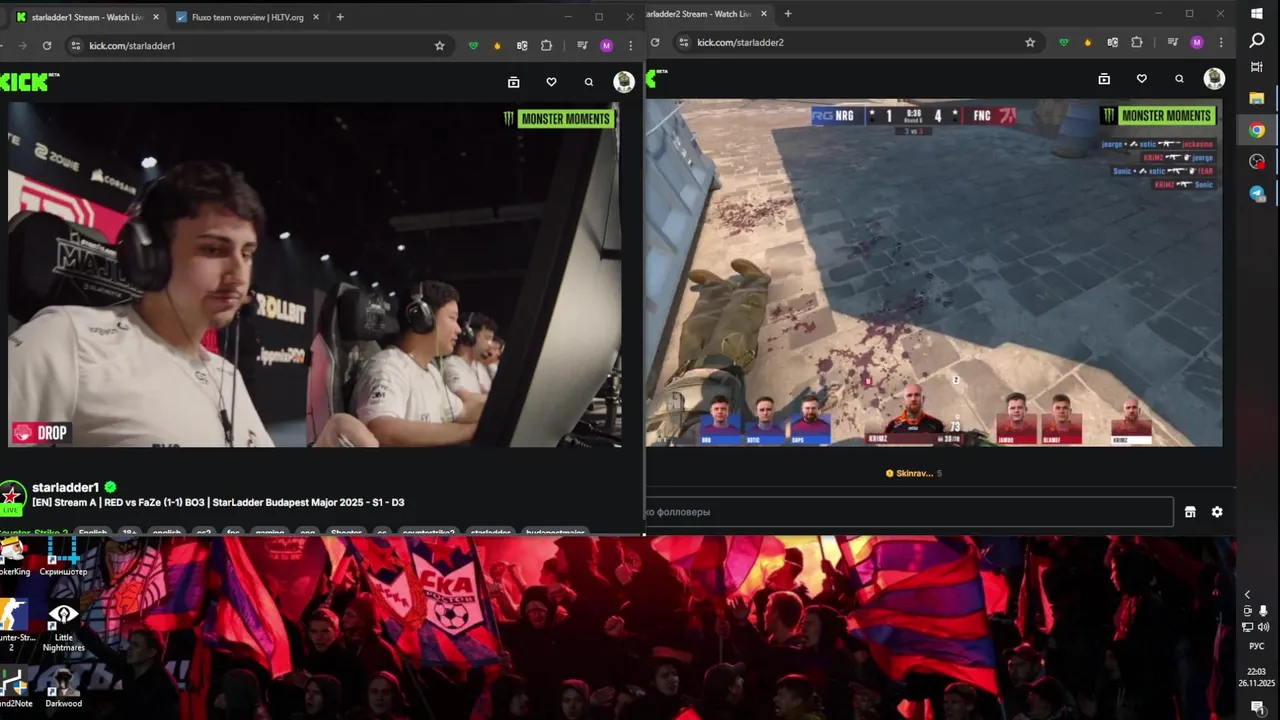Switch the РУС input language indicator
The image size is (1280, 720).
click(x=1257, y=646)
